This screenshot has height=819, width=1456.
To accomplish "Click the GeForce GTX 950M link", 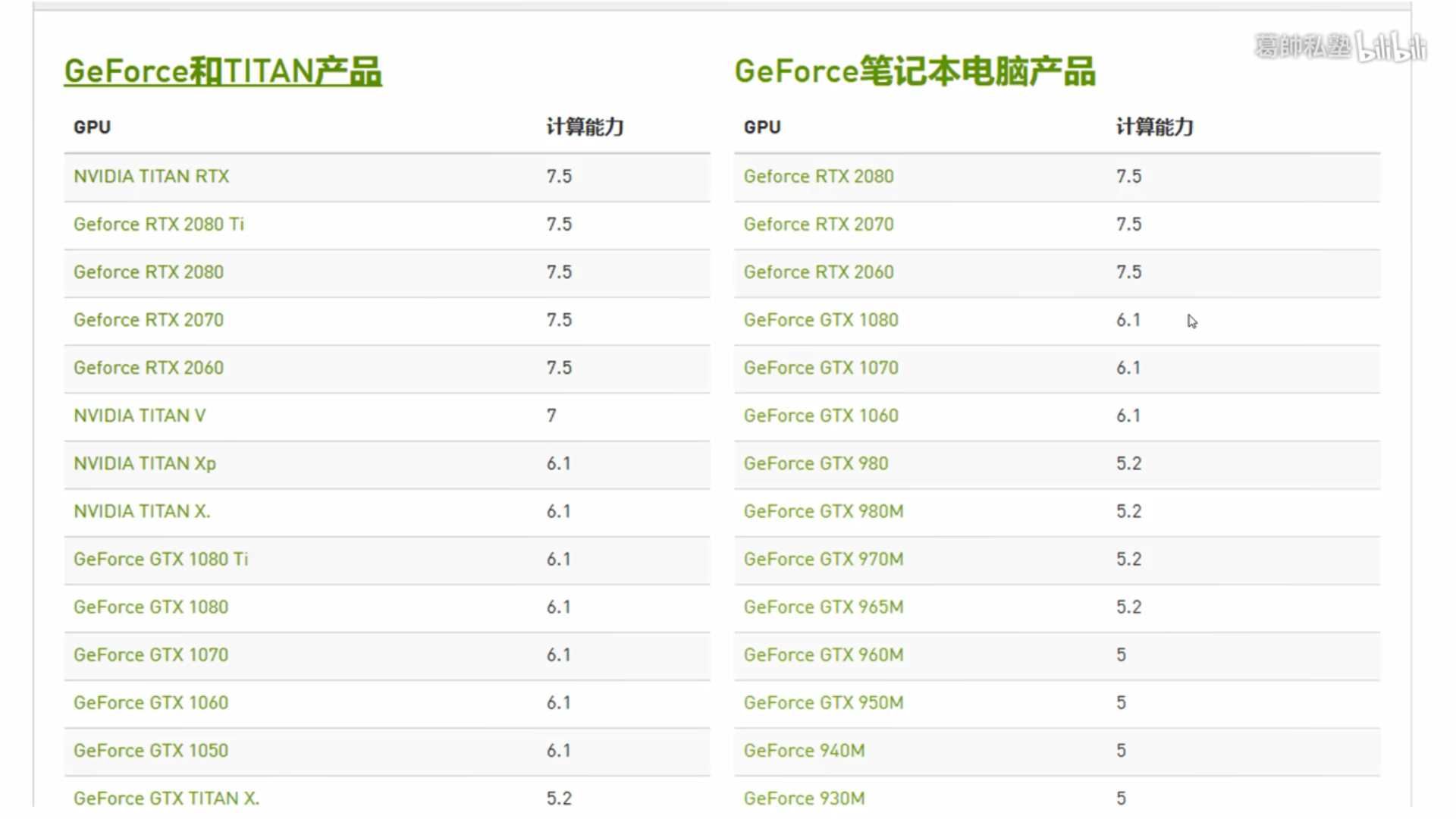I will (824, 702).
